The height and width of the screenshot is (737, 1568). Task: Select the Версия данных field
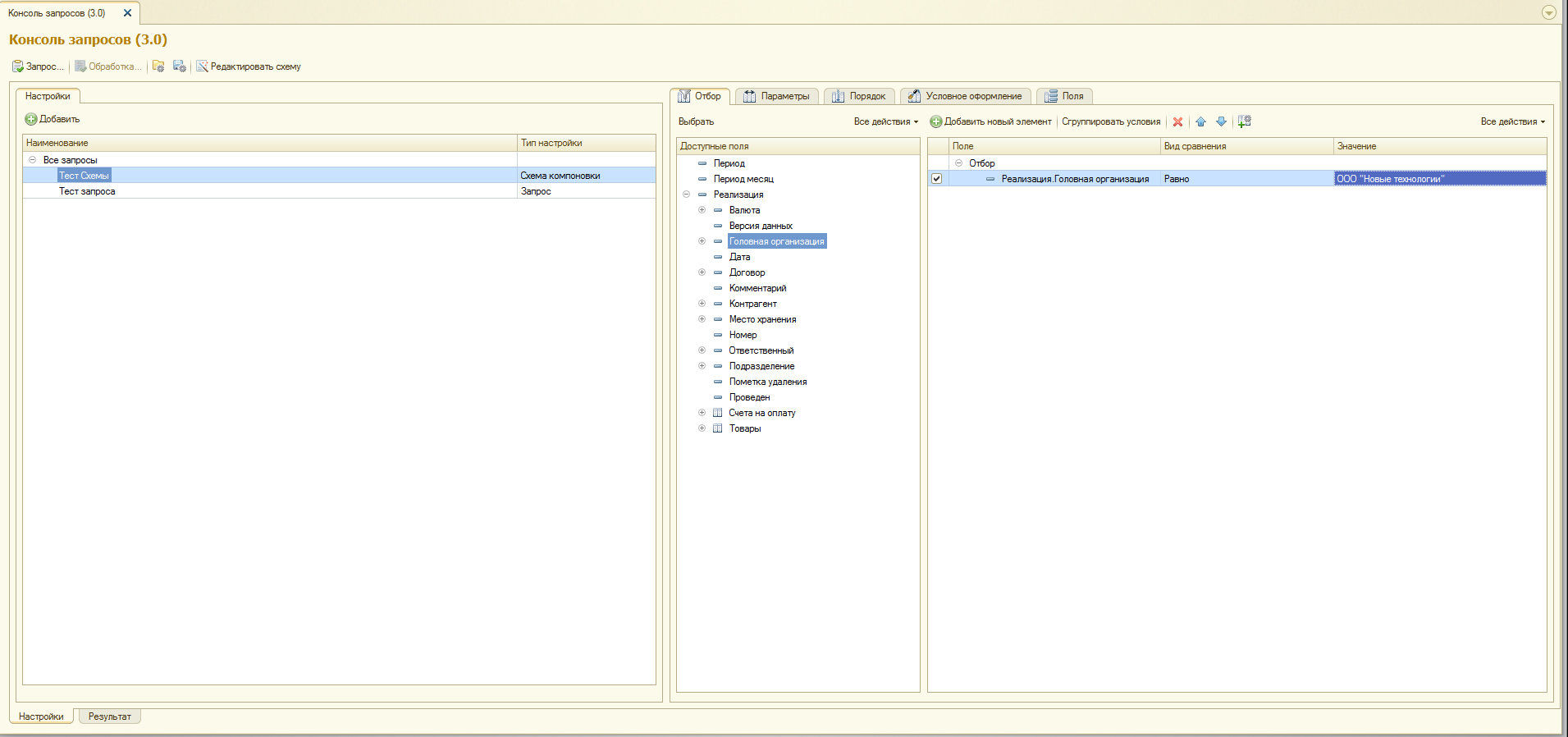coord(761,226)
